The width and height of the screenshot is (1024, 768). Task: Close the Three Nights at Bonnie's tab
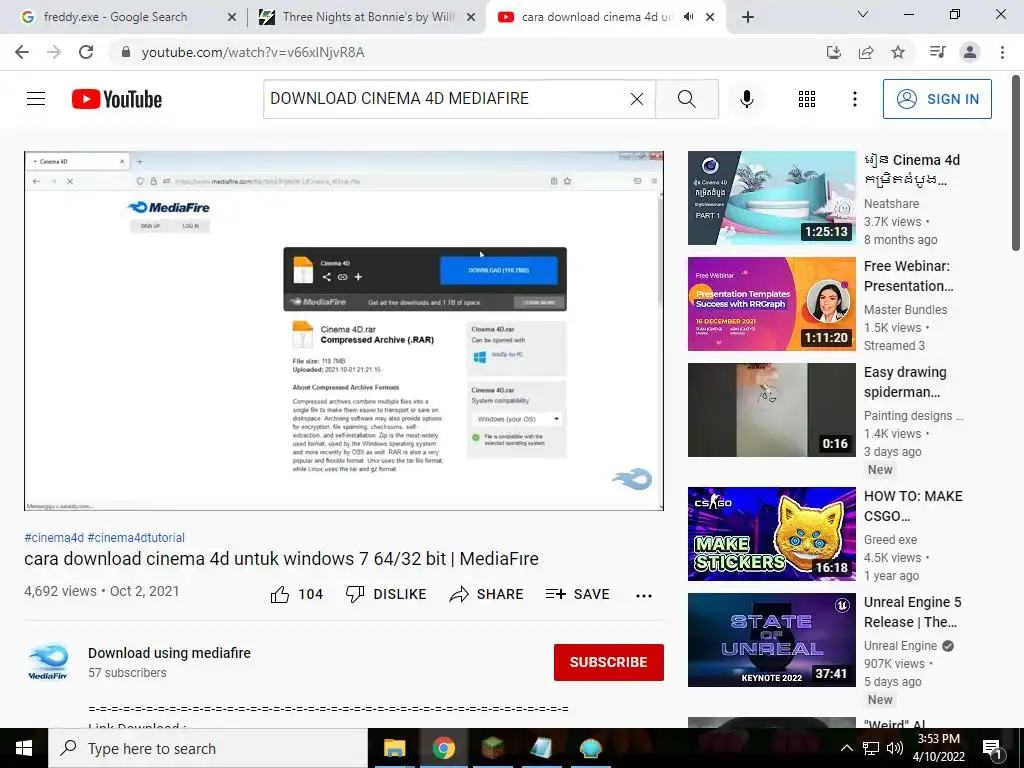(471, 18)
